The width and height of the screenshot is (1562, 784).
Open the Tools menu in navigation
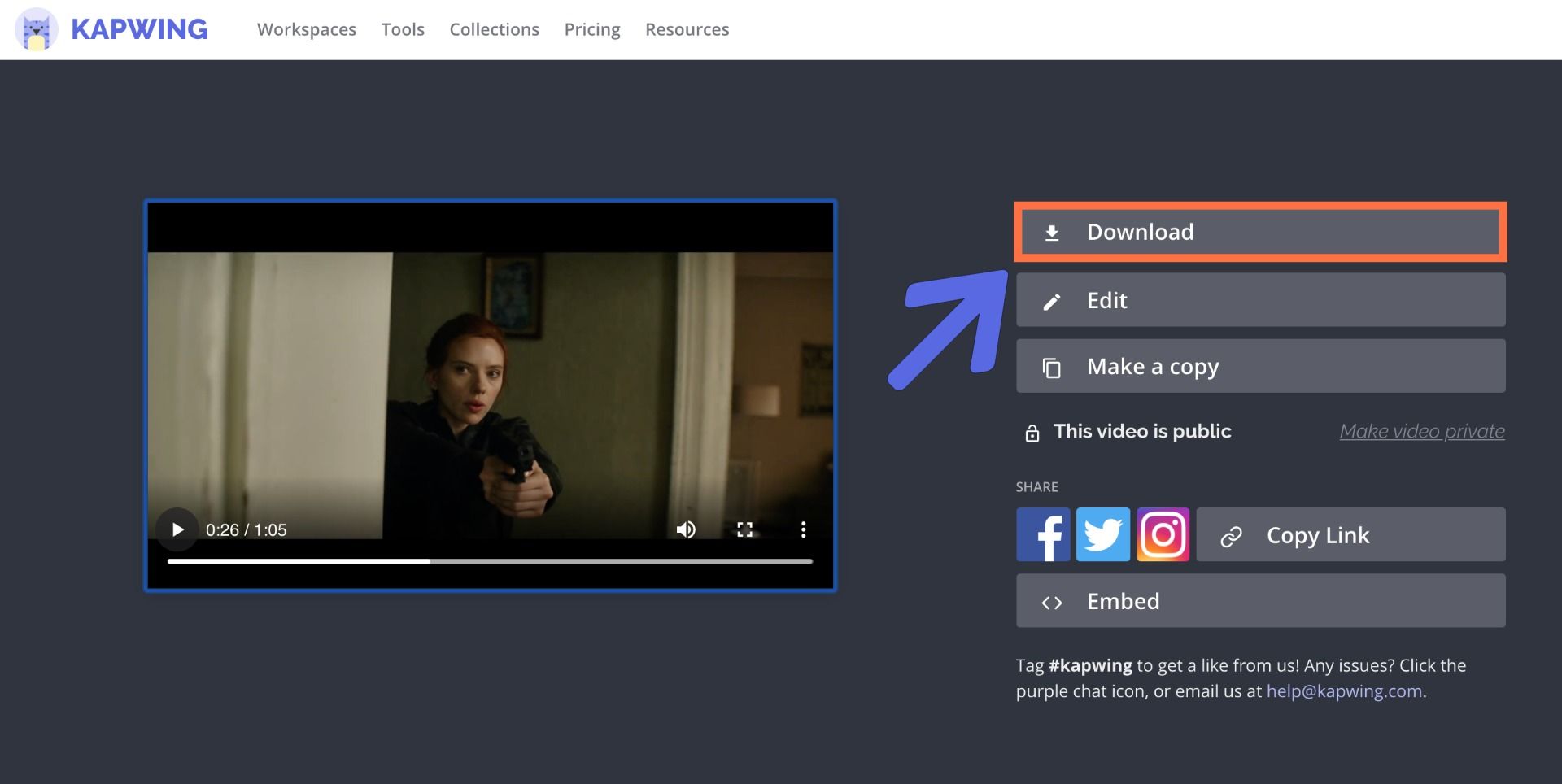pyautogui.click(x=403, y=29)
